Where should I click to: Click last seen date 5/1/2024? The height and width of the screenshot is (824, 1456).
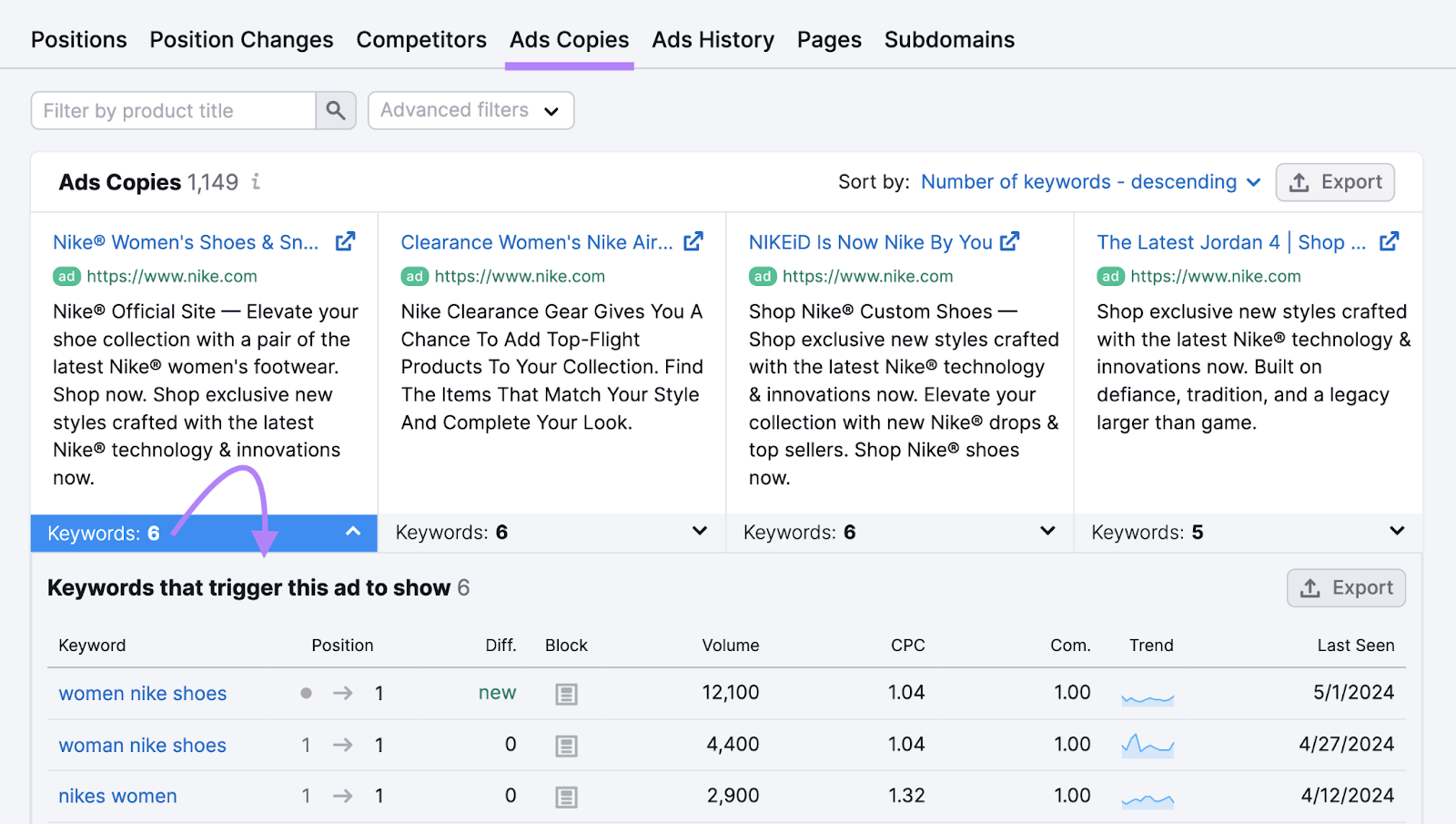pos(1353,693)
